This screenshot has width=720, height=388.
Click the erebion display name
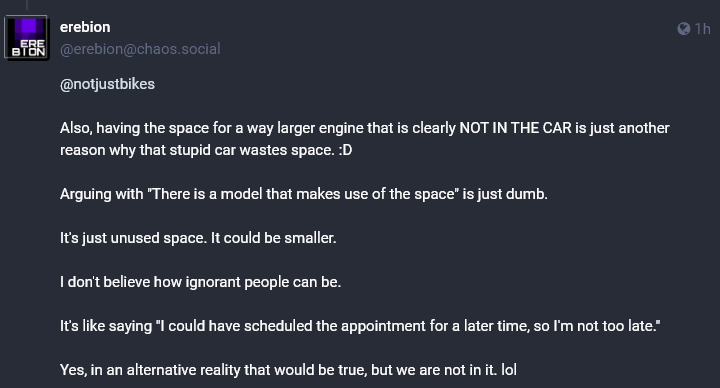tap(85, 27)
